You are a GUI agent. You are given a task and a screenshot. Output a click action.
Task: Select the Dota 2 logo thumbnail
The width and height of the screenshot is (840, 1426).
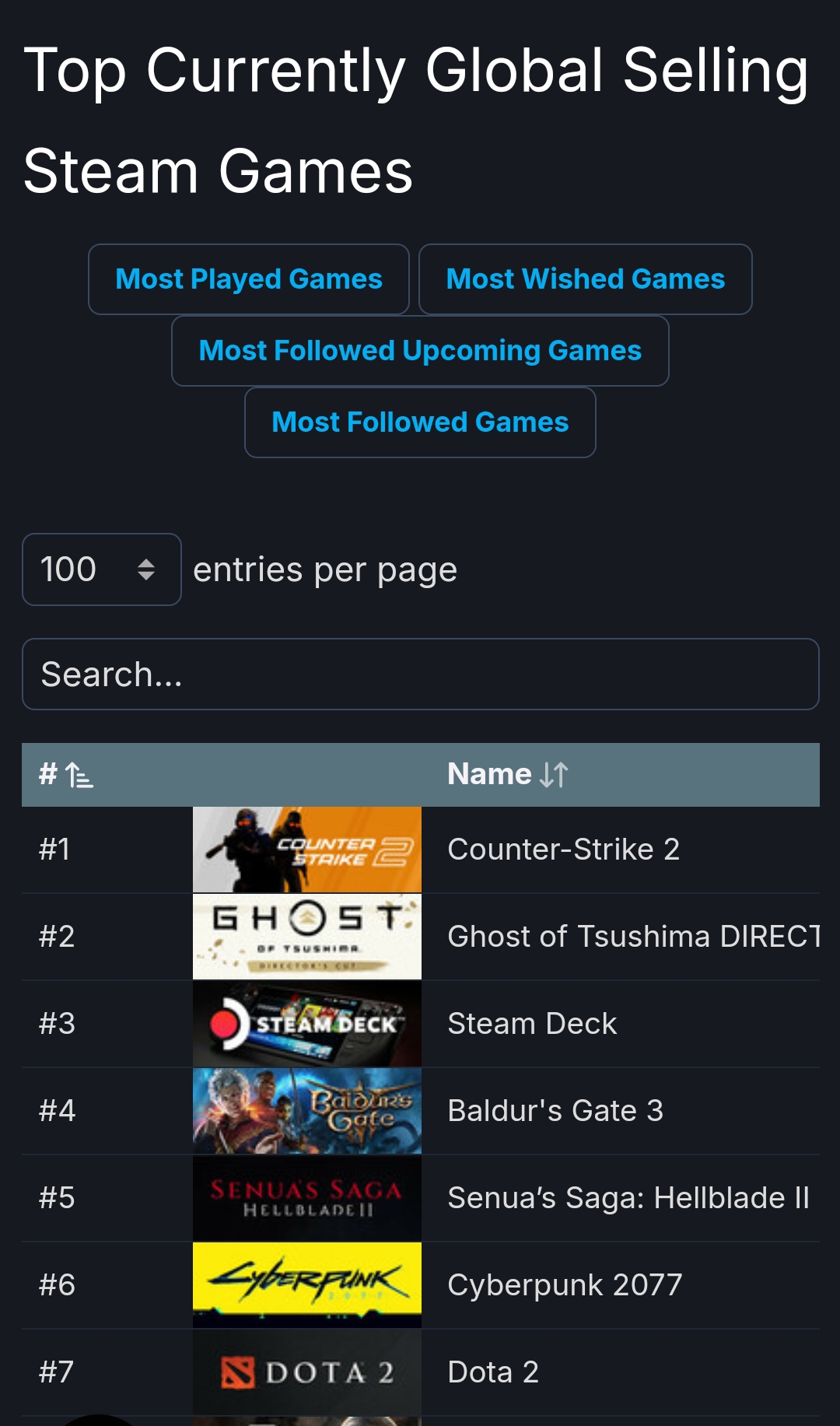pos(307,1372)
